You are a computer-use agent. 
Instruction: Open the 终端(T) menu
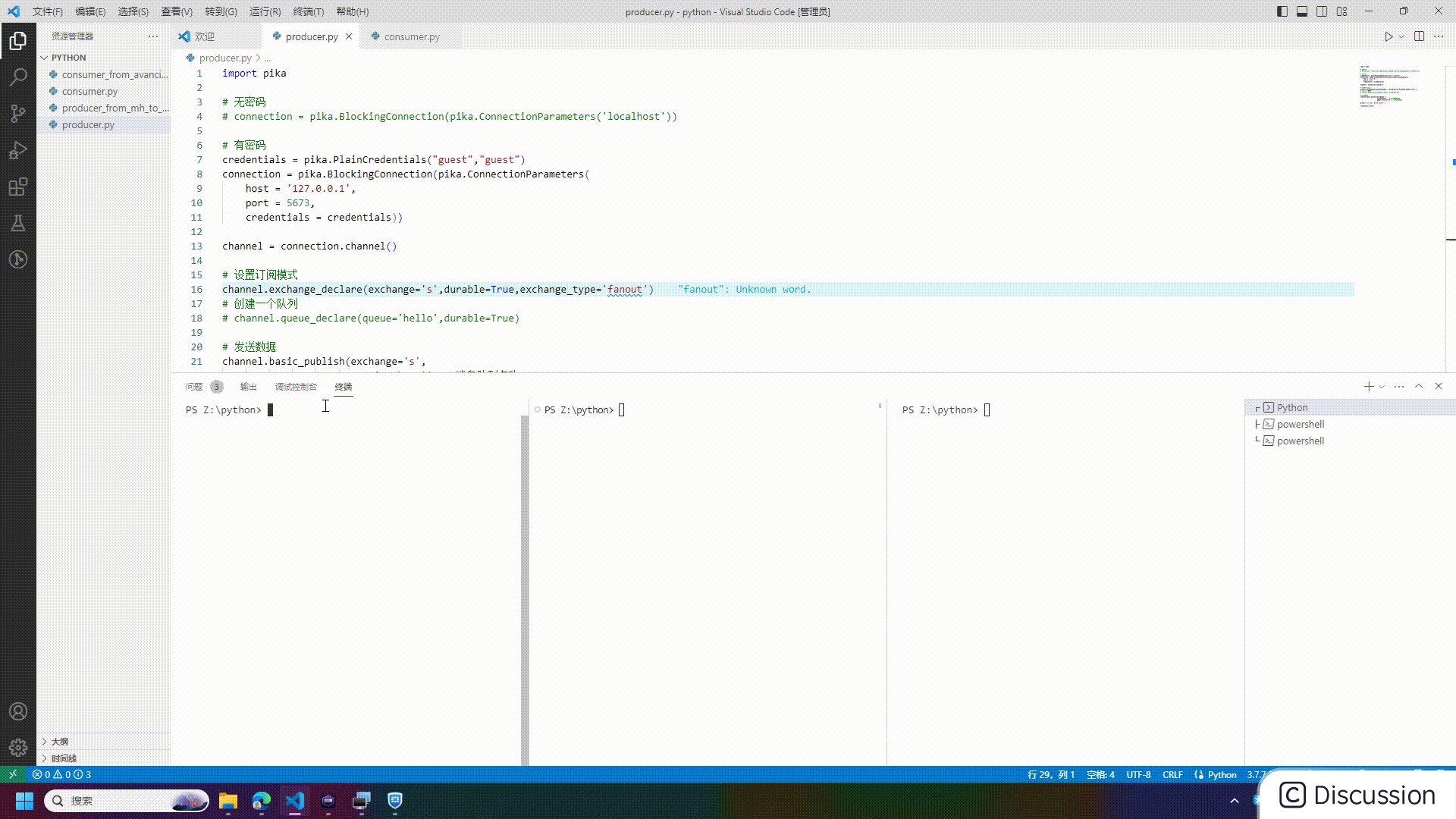pos(308,11)
